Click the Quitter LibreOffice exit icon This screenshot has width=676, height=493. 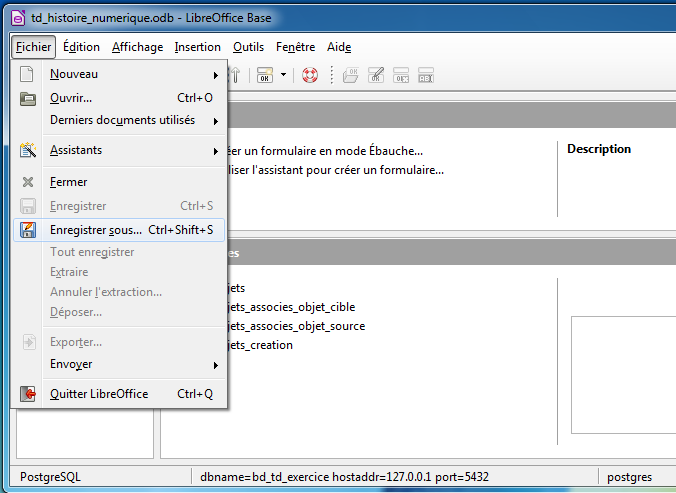(28, 394)
